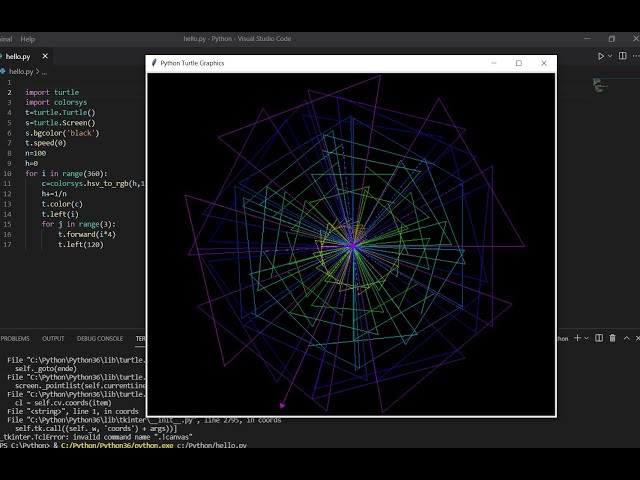Switch to the DEBUG CONSOLE tab
Screen dimensions: 640x480
[x=100, y=338]
